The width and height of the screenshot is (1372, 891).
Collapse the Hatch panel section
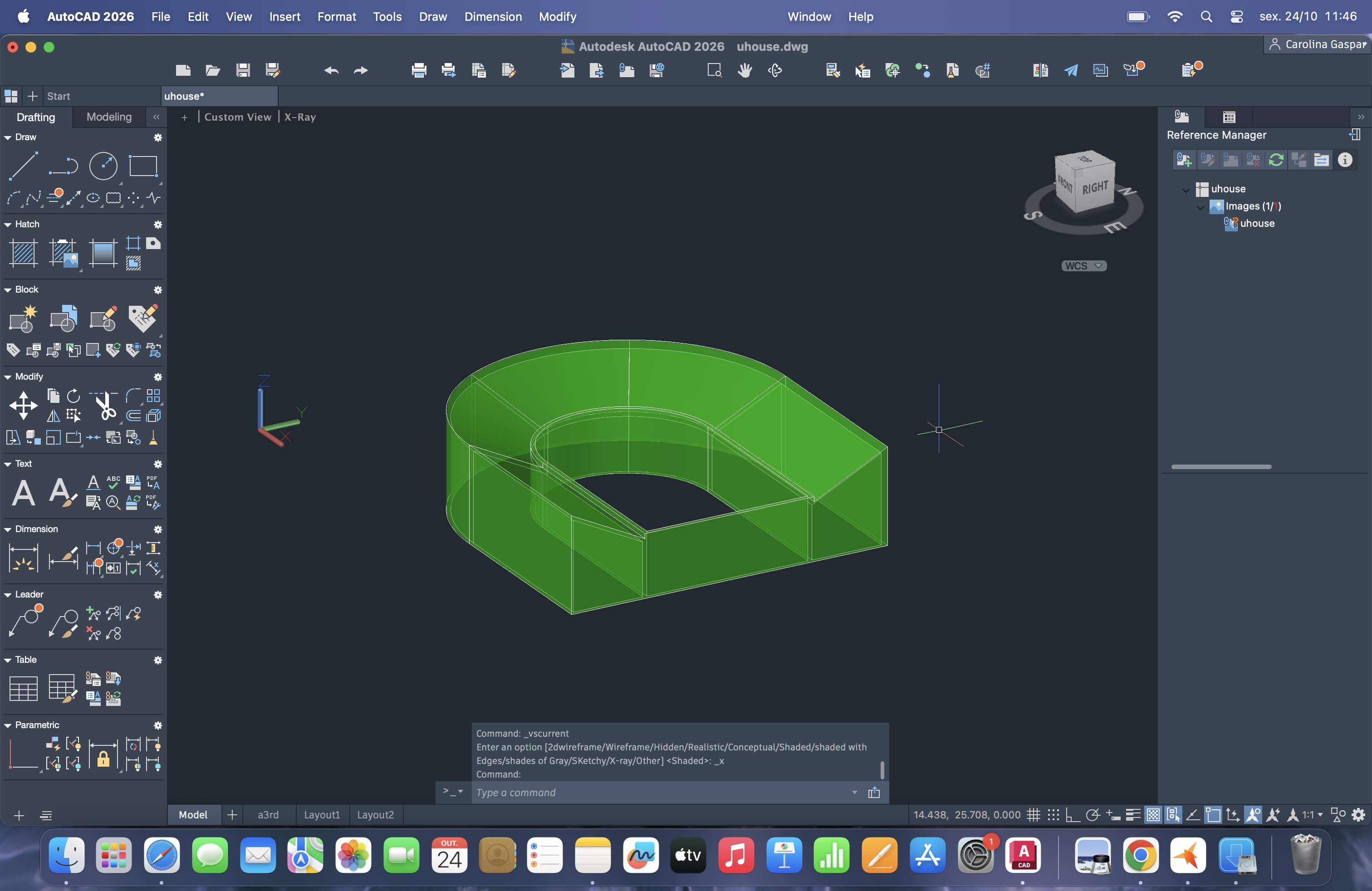point(8,224)
